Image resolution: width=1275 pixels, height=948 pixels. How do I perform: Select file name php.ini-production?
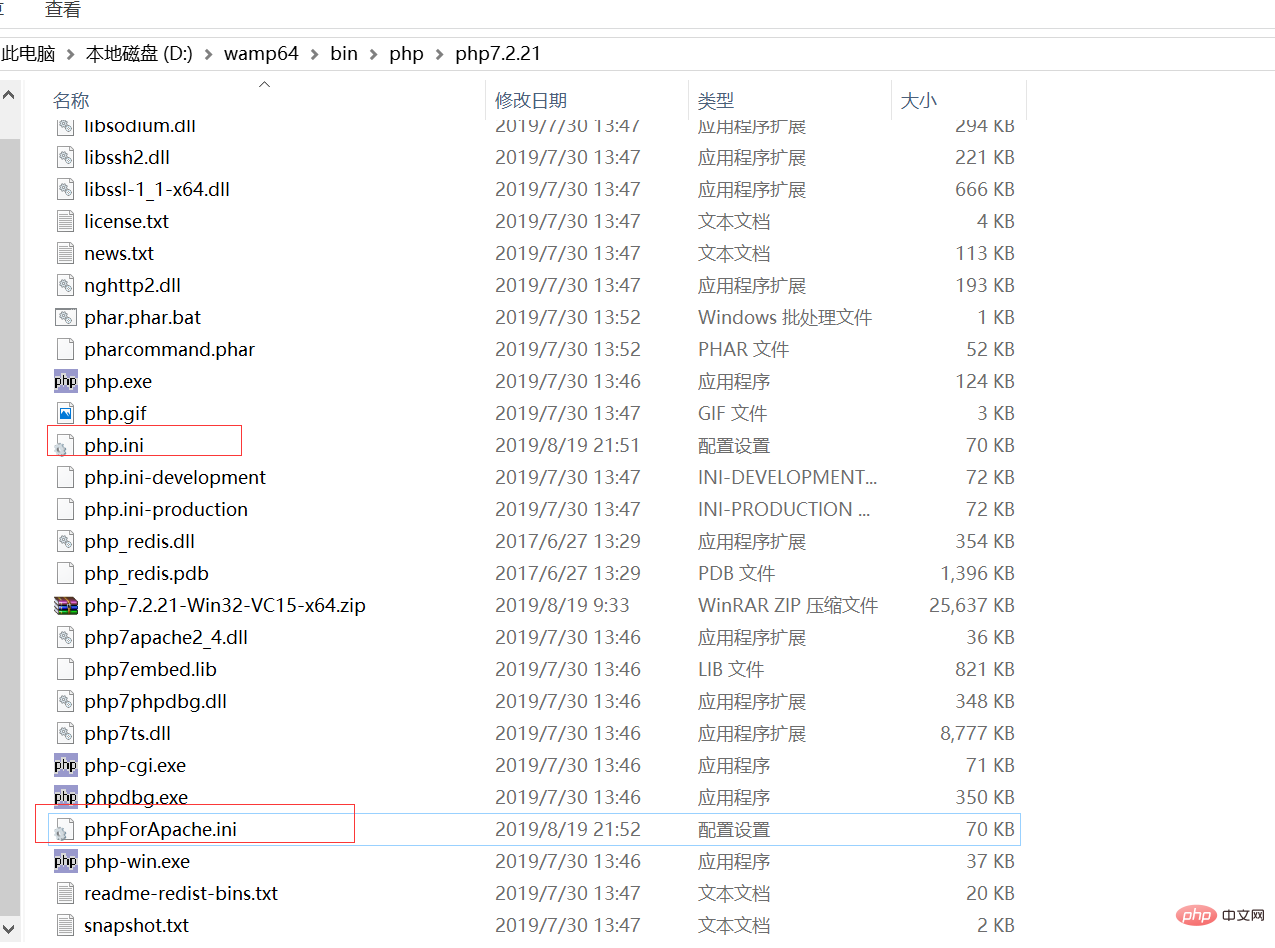(166, 509)
